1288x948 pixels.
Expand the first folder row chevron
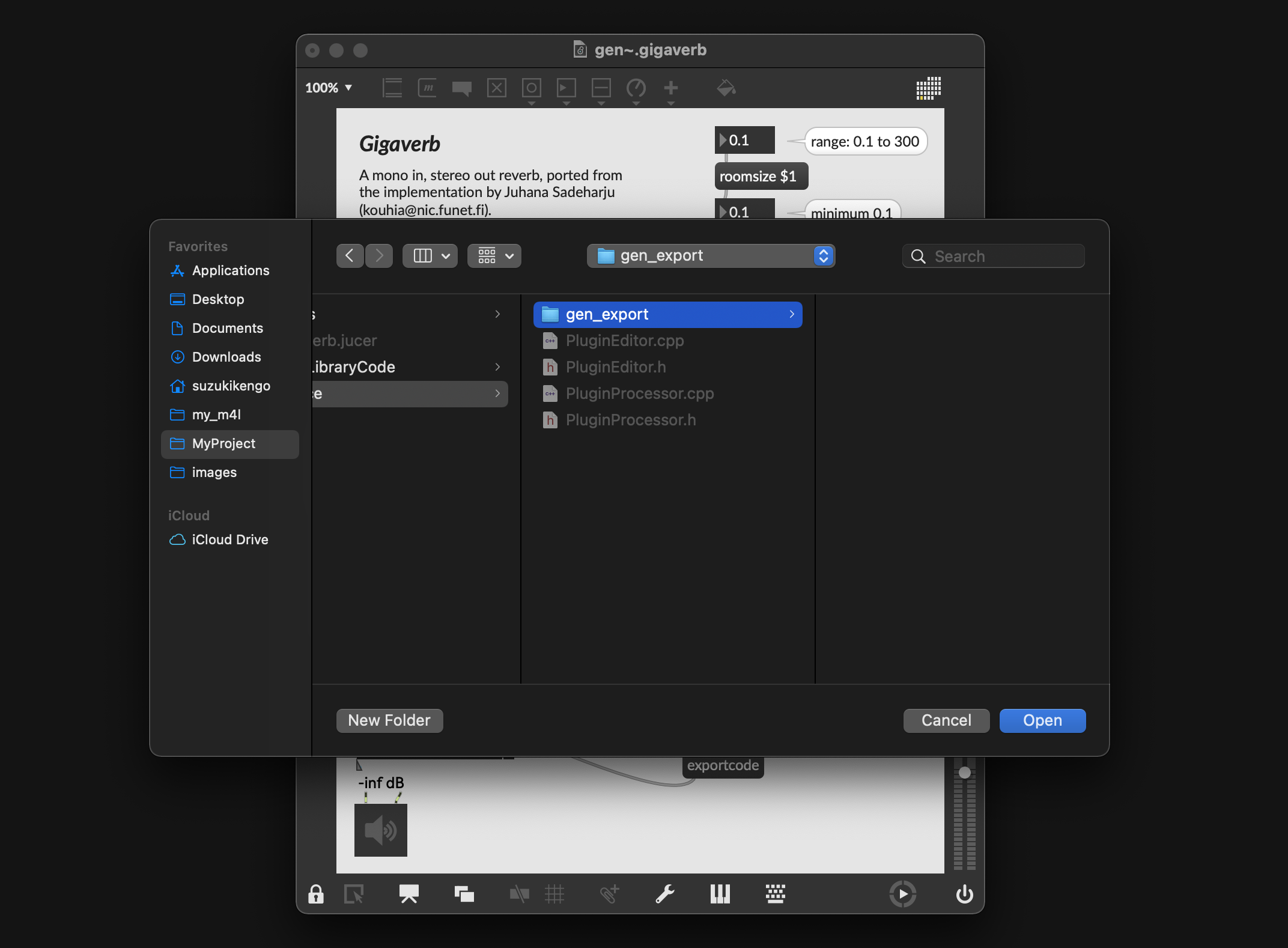[x=497, y=314]
